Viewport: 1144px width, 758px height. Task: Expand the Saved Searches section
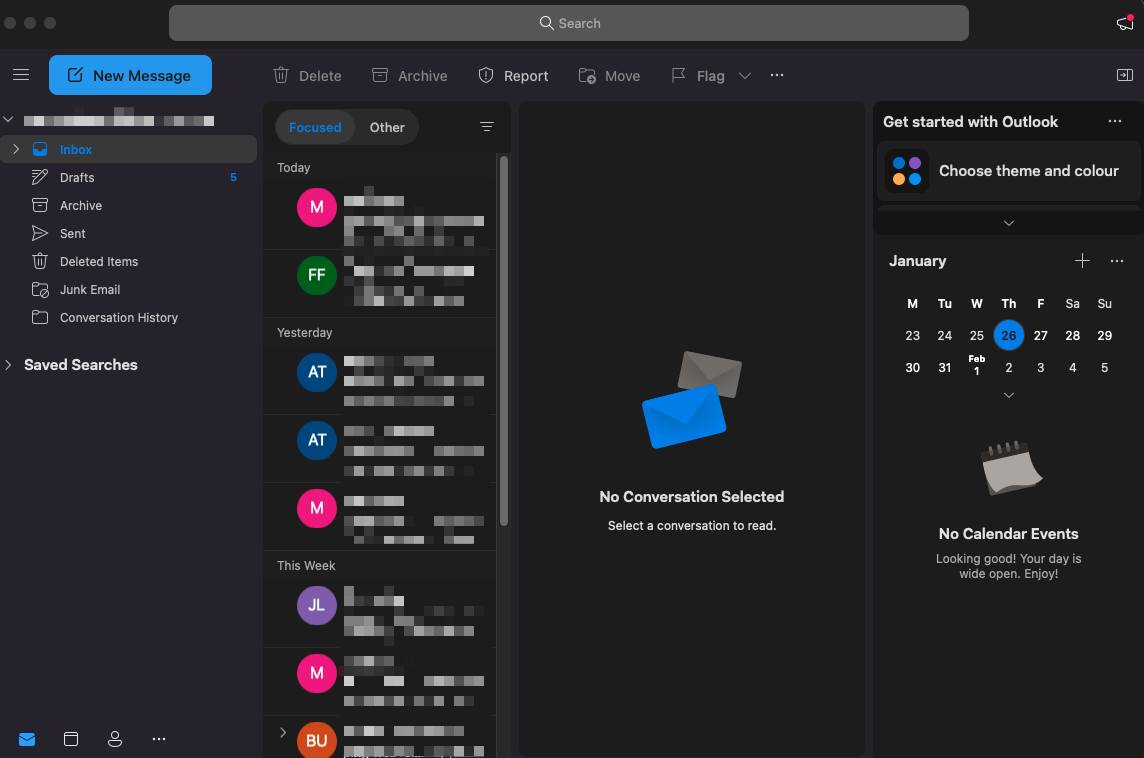(9, 365)
